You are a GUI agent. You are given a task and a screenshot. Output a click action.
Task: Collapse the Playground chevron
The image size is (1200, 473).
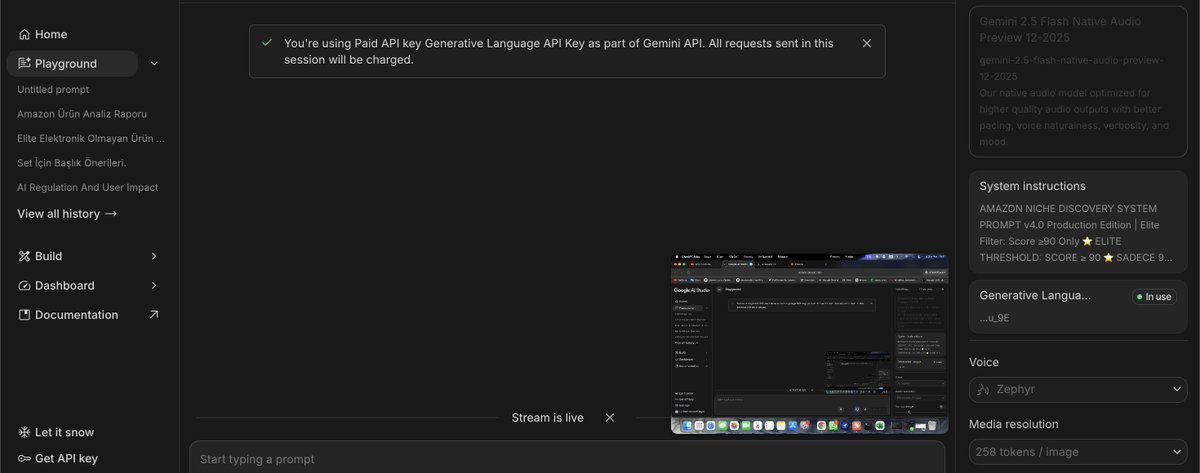tap(153, 64)
